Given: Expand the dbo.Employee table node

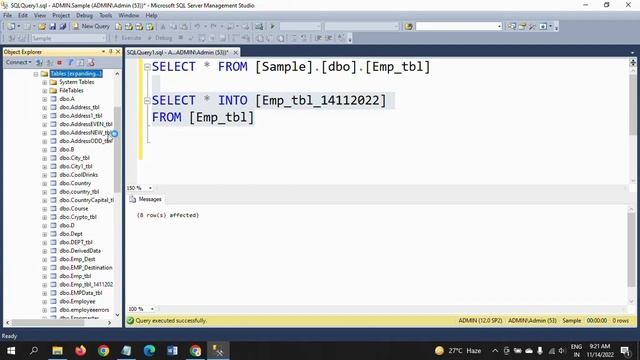Looking at the screenshot, I should click(x=44, y=302).
